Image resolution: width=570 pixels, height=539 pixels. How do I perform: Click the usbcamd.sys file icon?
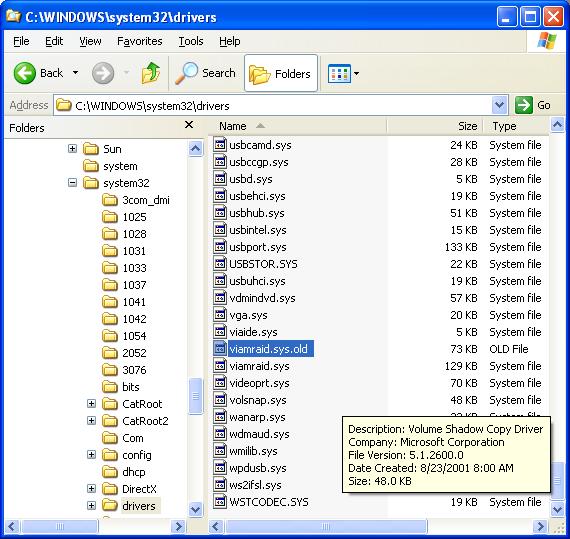(220, 145)
